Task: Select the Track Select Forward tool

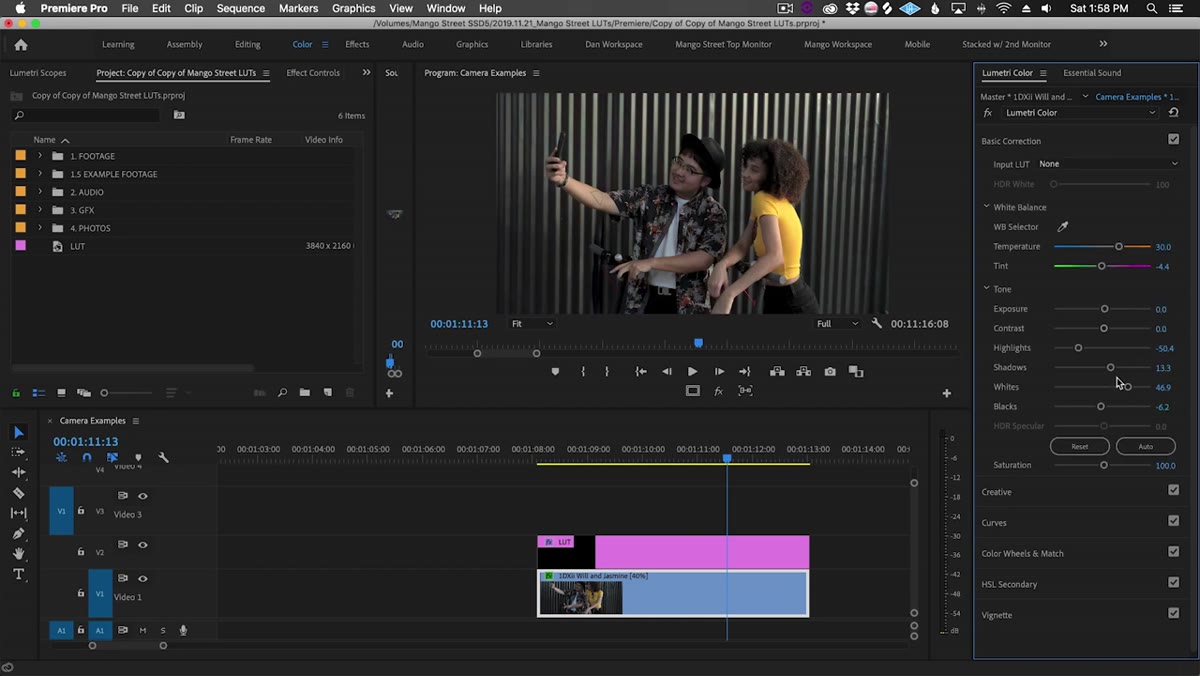Action: pyautogui.click(x=18, y=452)
